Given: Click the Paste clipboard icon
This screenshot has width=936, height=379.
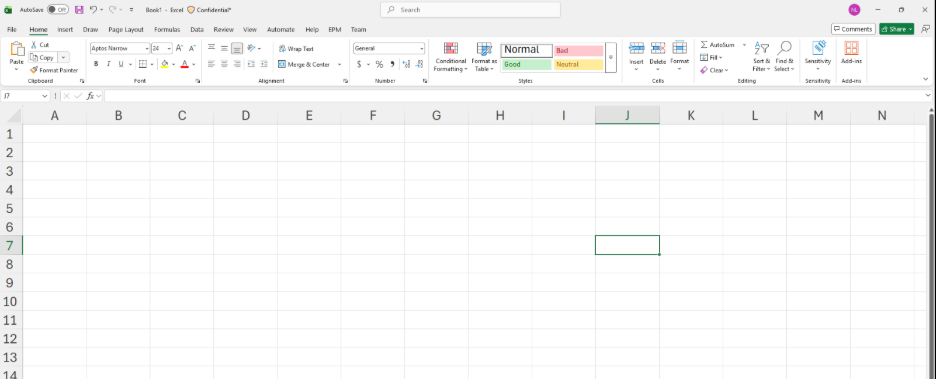Looking at the screenshot, I should tap(17, 50).
